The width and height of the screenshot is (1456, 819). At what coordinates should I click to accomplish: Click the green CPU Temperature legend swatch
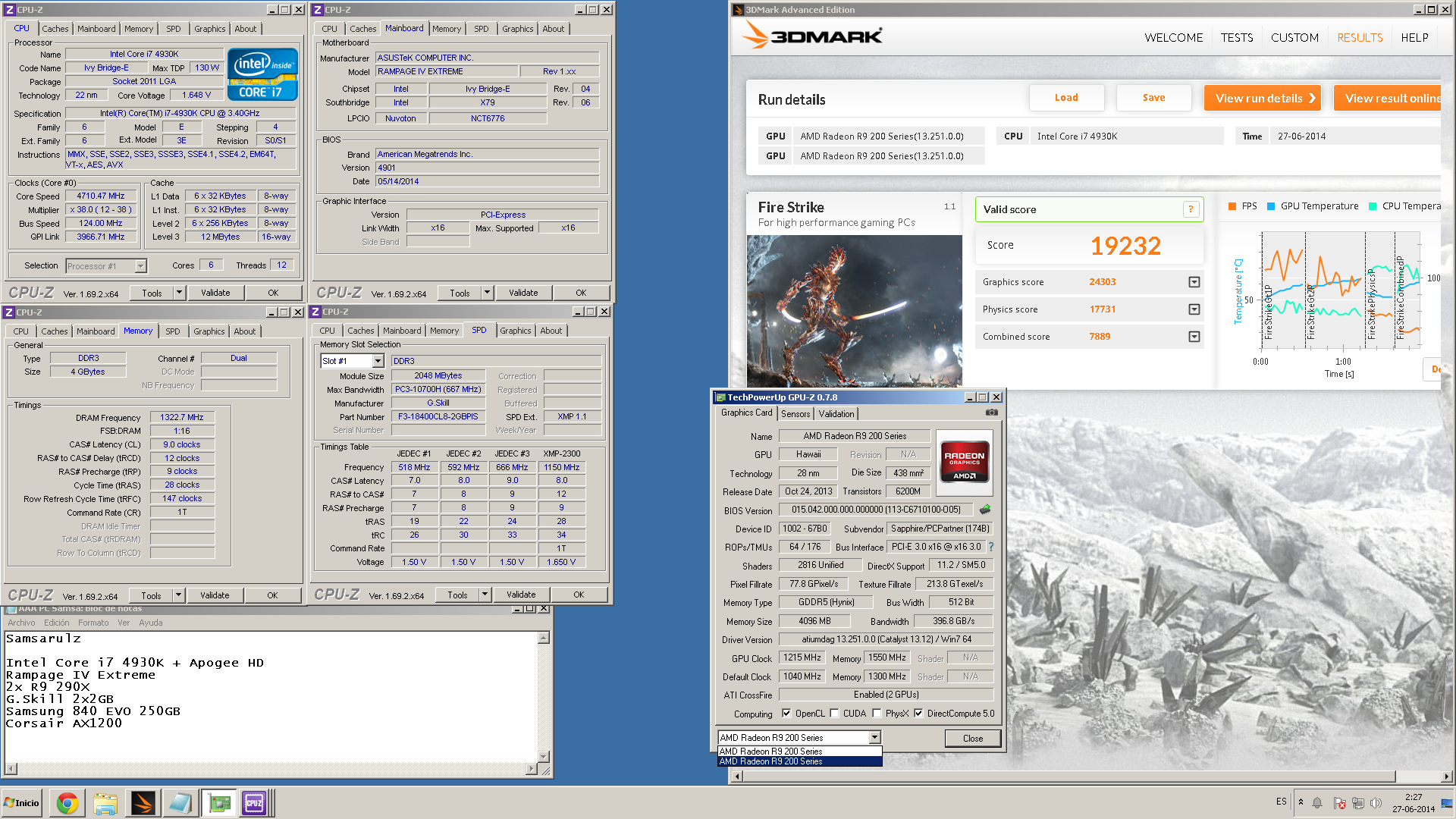click(1373, 206)
